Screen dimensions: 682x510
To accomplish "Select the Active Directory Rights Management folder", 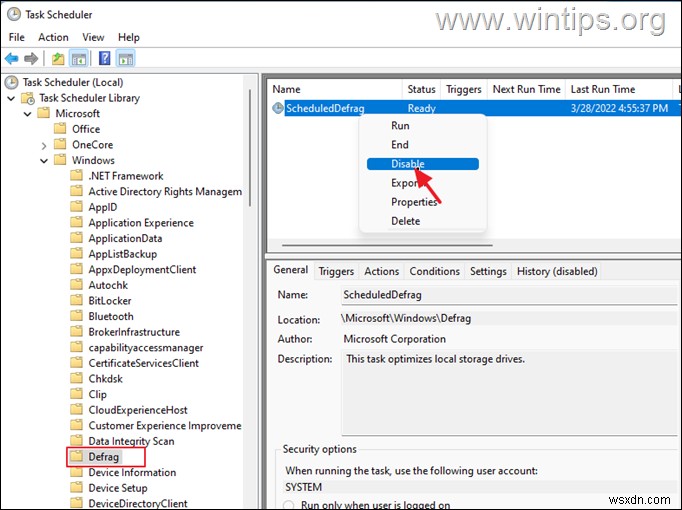I will pyautogui.click(x=165, y=192).
